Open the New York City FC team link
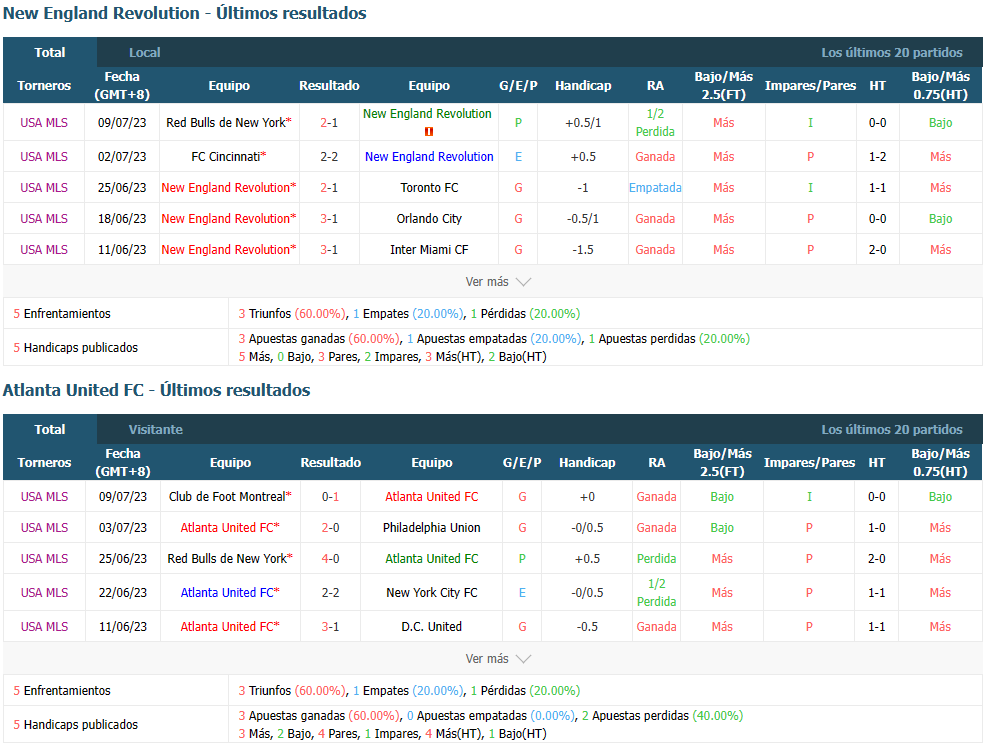This screenshot has width=987, height=749. point(432,593)
